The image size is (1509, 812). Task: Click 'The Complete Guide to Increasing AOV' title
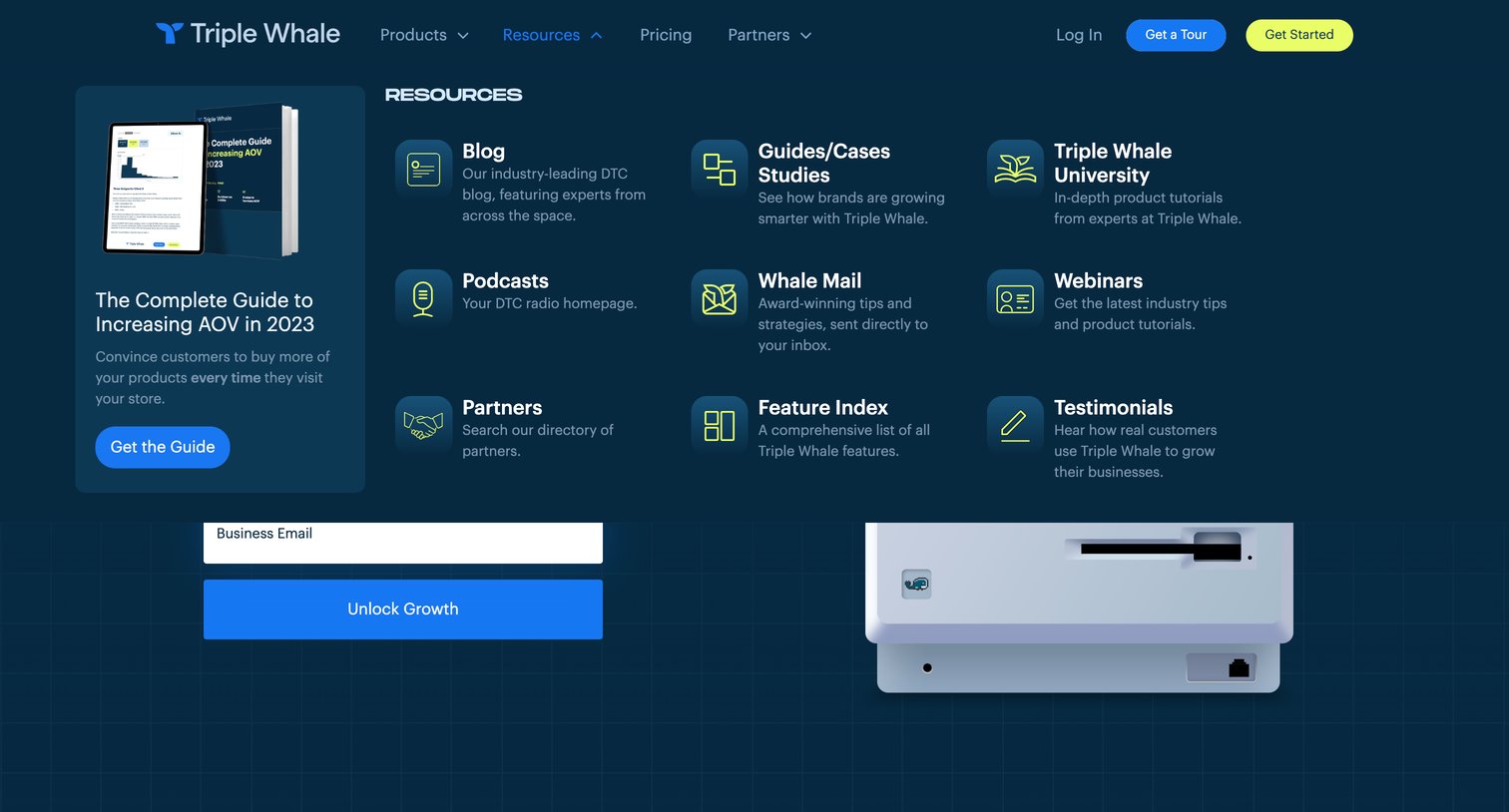pos(205,312)
